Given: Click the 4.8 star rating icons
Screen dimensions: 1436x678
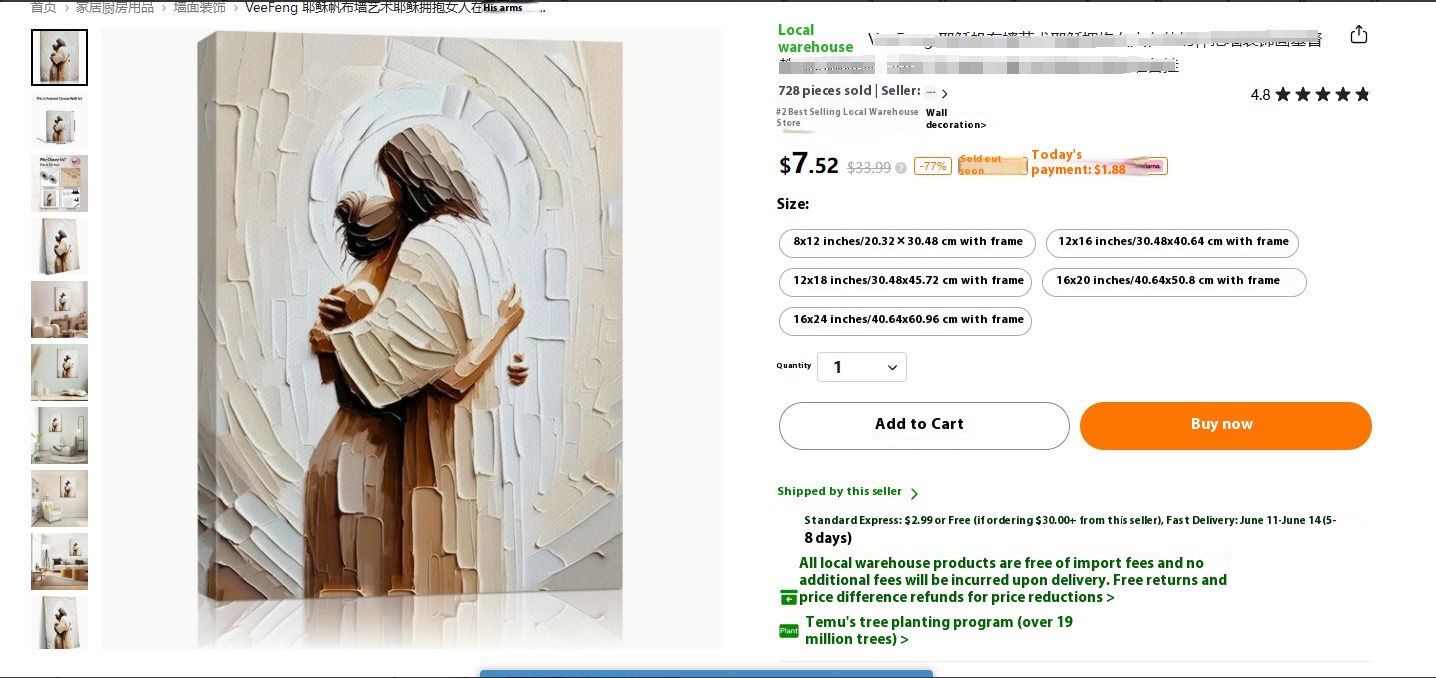Looking at the screenshot, I should click(x=1322, y=95).
